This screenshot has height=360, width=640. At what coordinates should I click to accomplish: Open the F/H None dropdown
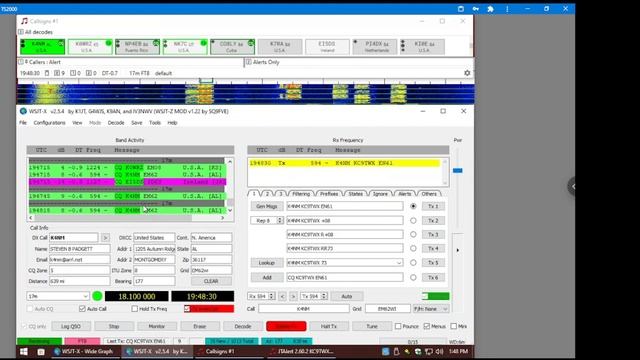click(431, 309)
